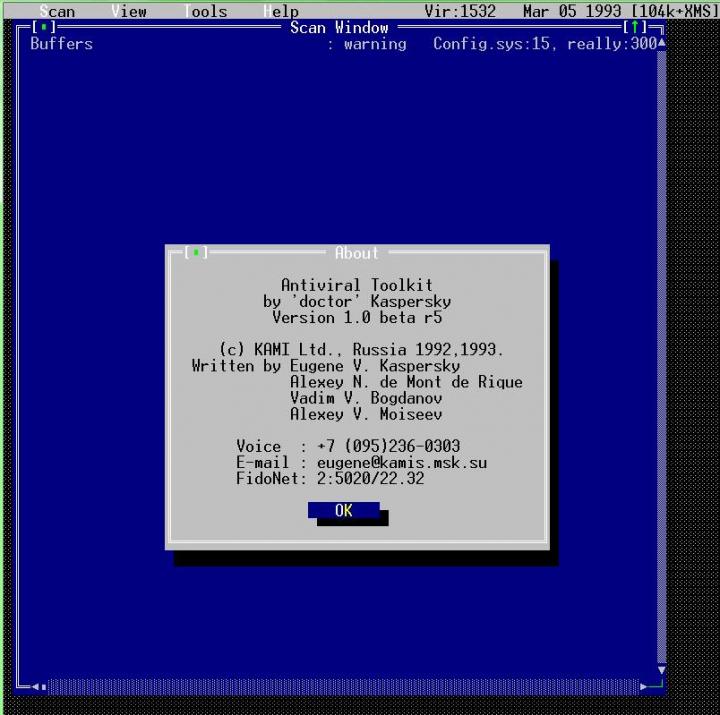Click the horizontal scroll-left arrow in Scan Window
Viewport: 720px width, 715px height.
click(x=35, y=687)
